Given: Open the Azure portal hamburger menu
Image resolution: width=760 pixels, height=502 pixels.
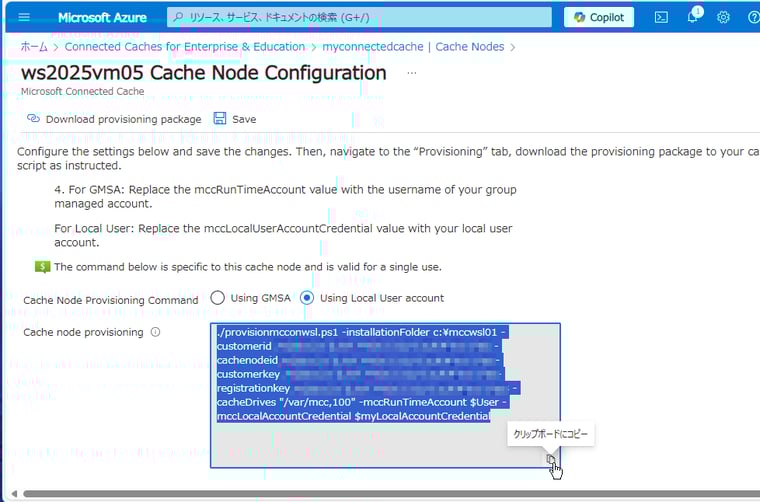Looking at the screenshot, I should coord(24,17).
